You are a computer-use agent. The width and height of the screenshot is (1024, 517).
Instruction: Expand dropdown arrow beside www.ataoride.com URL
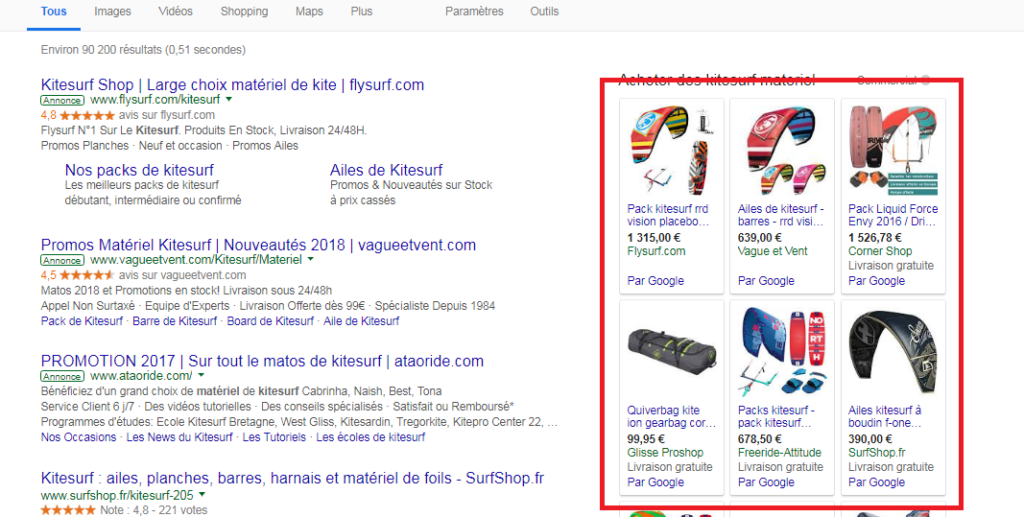tap(201, 375)
